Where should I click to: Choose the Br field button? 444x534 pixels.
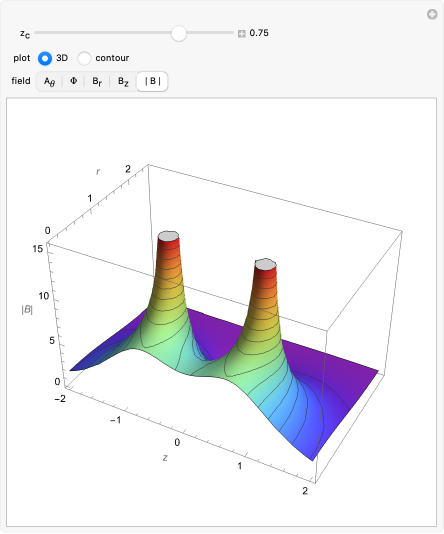97,81
